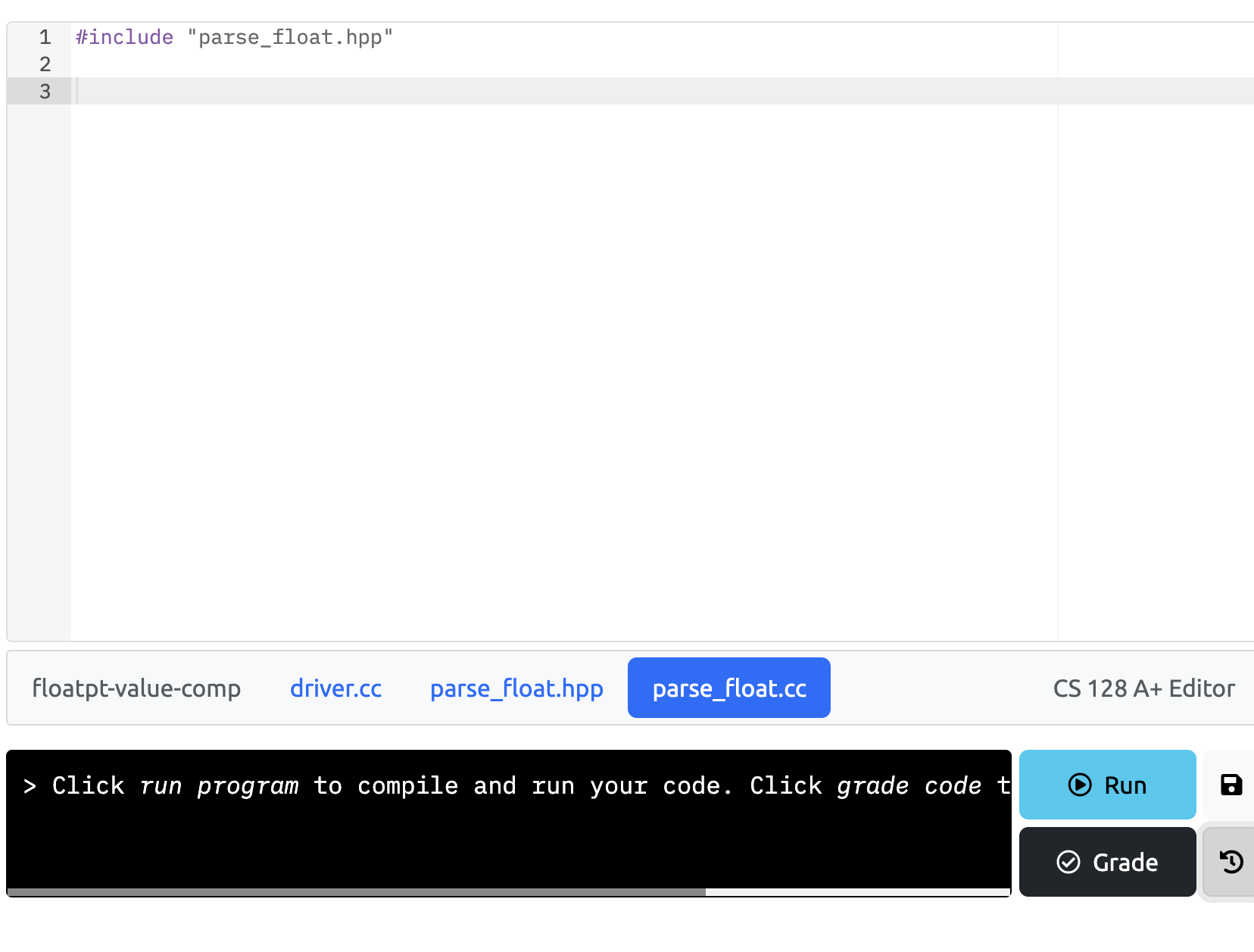Click the include statement on line 1
1254x952 pixels.
point(232,37)
